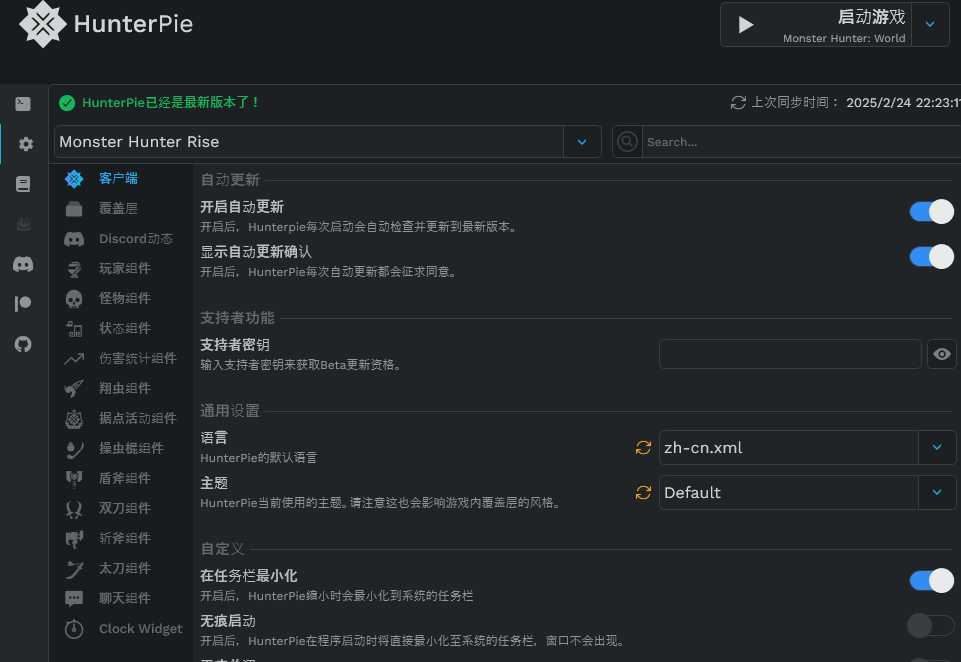The image size is (961, 662).
Task: Open 玩家组件 settings tab
Action: pos(121,268)
